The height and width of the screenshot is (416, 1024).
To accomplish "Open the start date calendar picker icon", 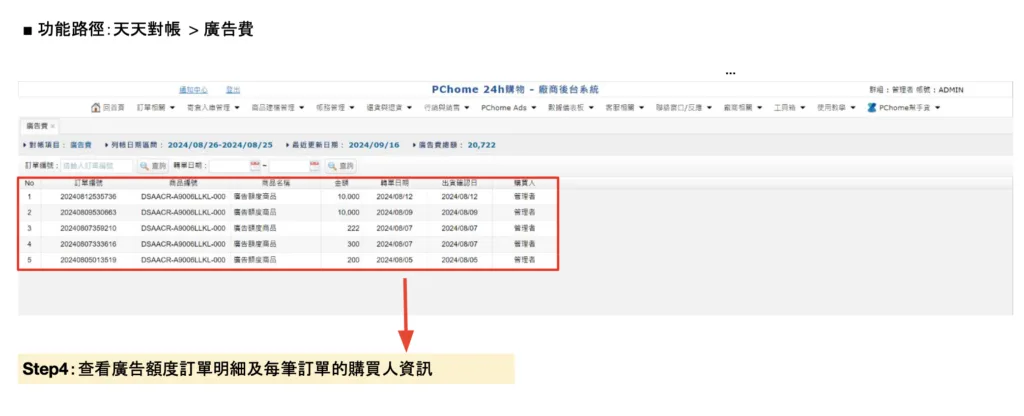I will click(255, 165).
